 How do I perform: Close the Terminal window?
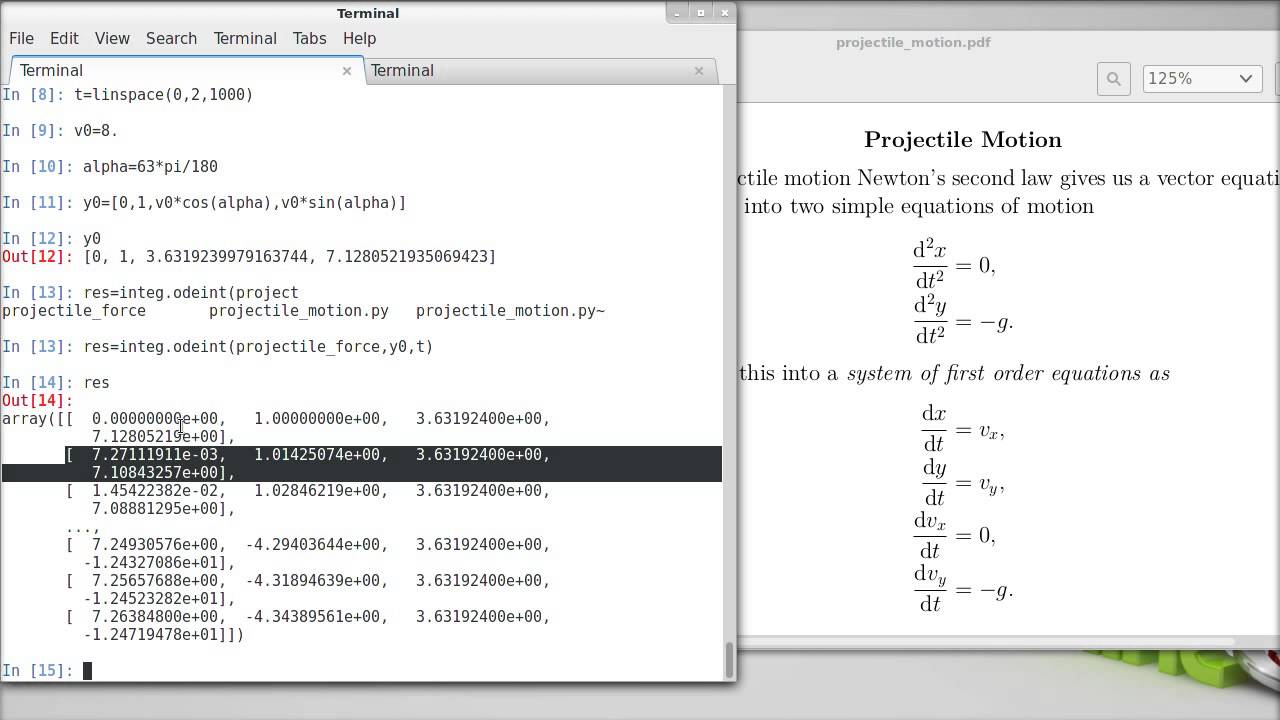click(725, 13)
